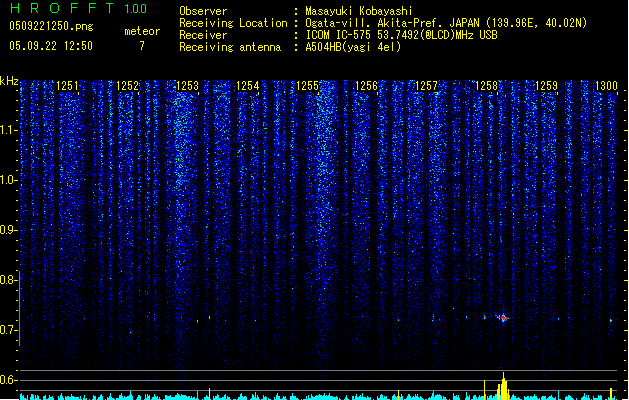Image resolution: width=629 pixels, height=400 pixels.
Task: Click the 1259 time marker
Action: tap(546, 86)
